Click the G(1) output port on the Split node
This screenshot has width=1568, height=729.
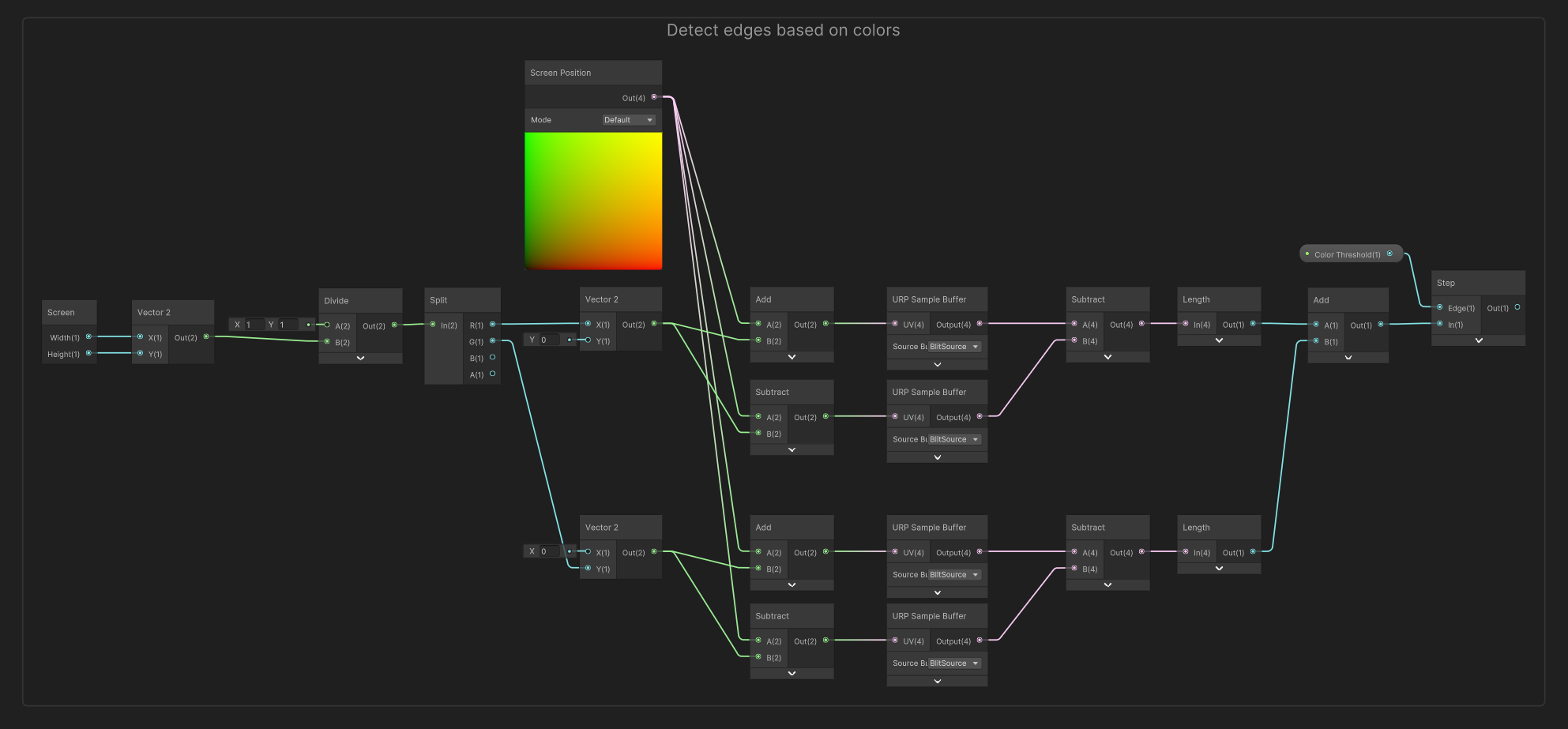493,340
